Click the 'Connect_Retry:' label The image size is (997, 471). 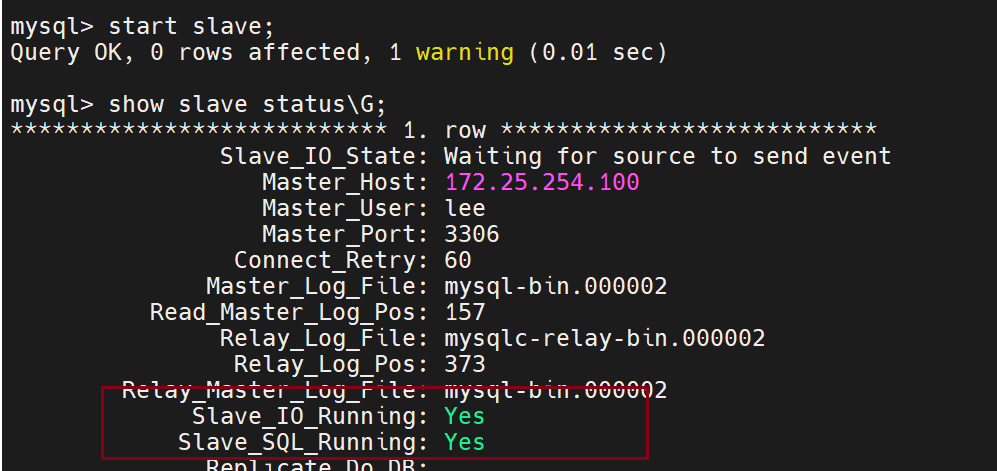click(x=332, y=261)
